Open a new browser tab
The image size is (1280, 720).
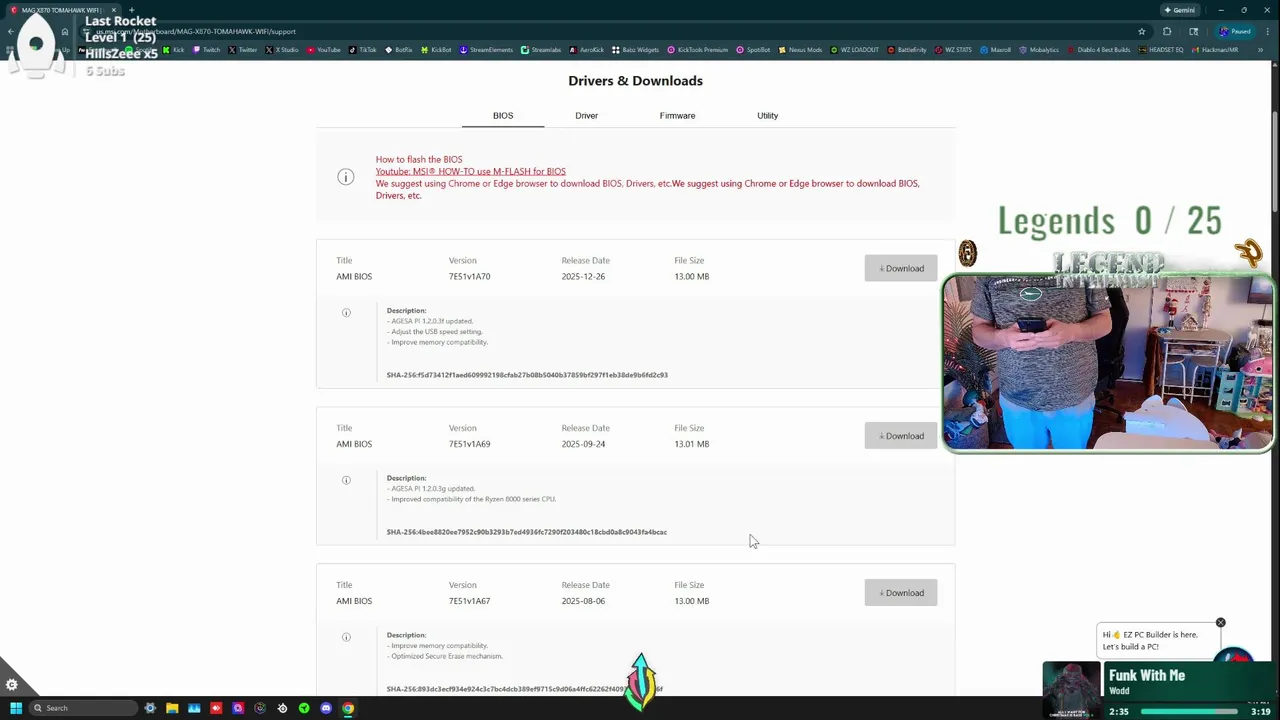(131, 10)
